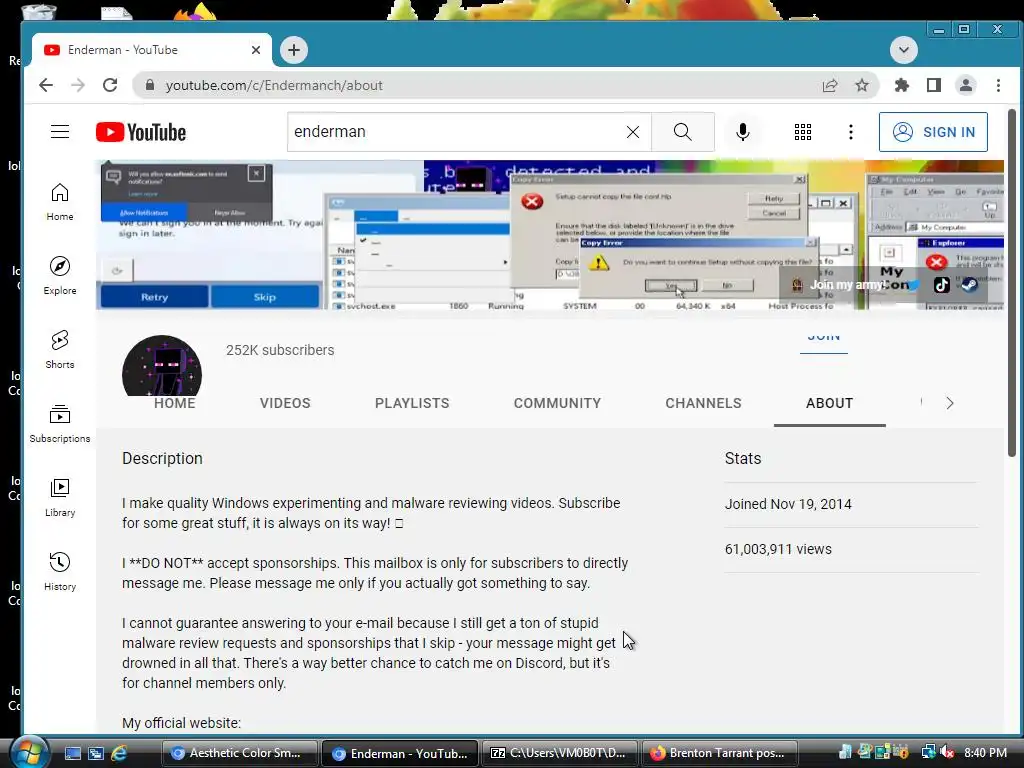Switch to the COMMUNITY channel tab

point(557,403)
